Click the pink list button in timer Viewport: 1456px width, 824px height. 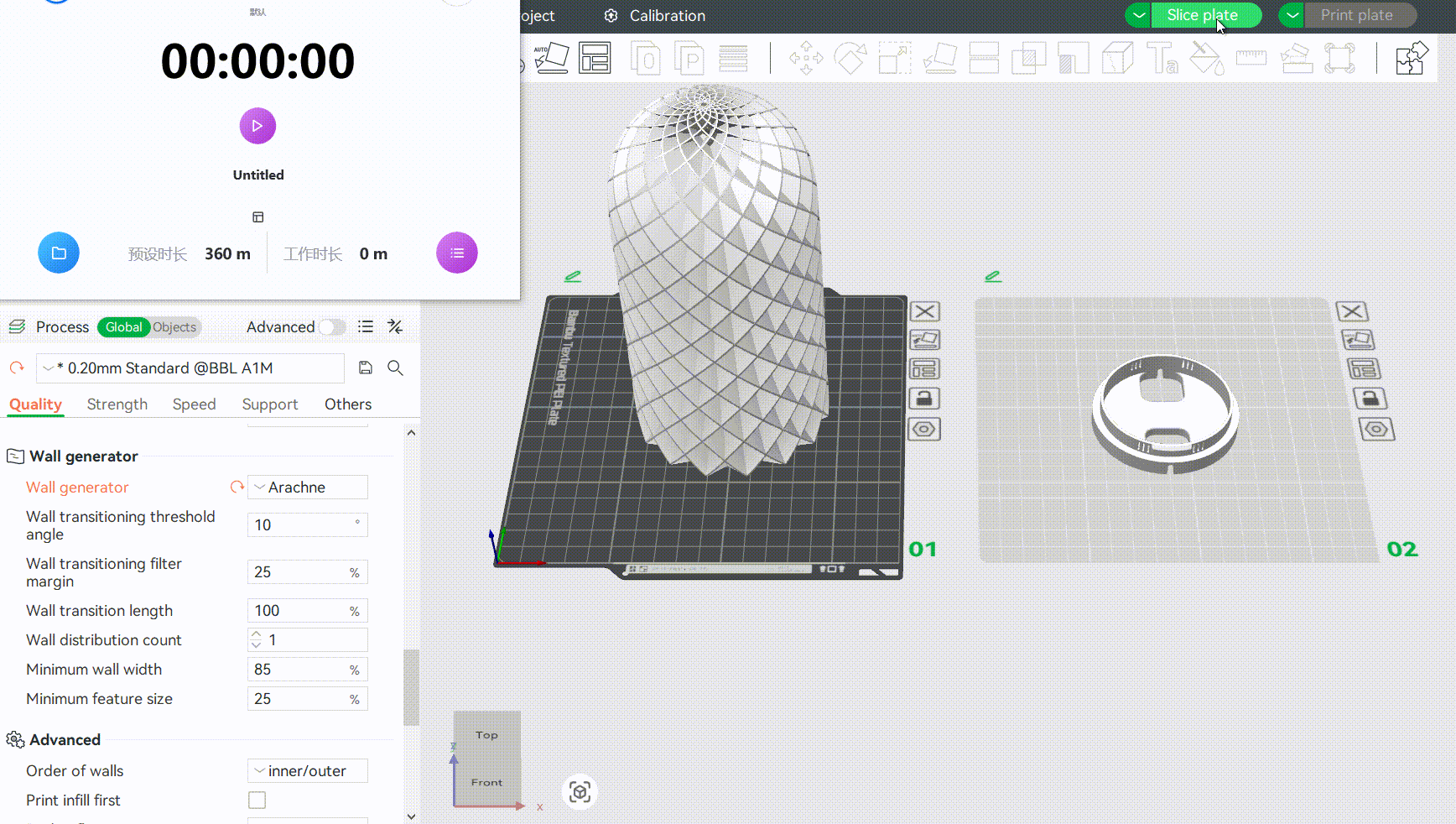(457, 253)
